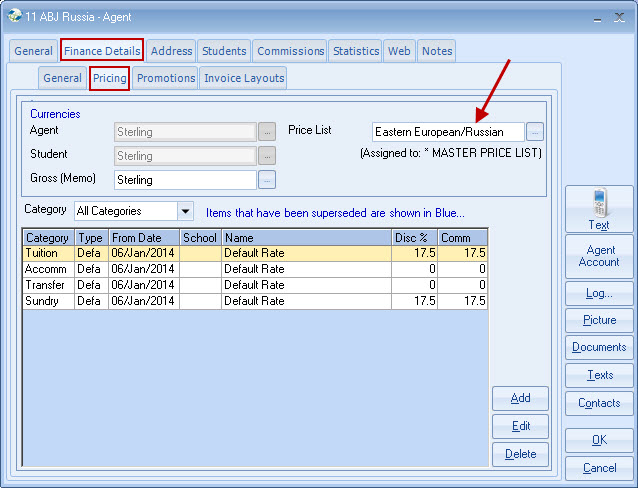Click the Delete button
The image size is (638, 488).
coord(520,454)
